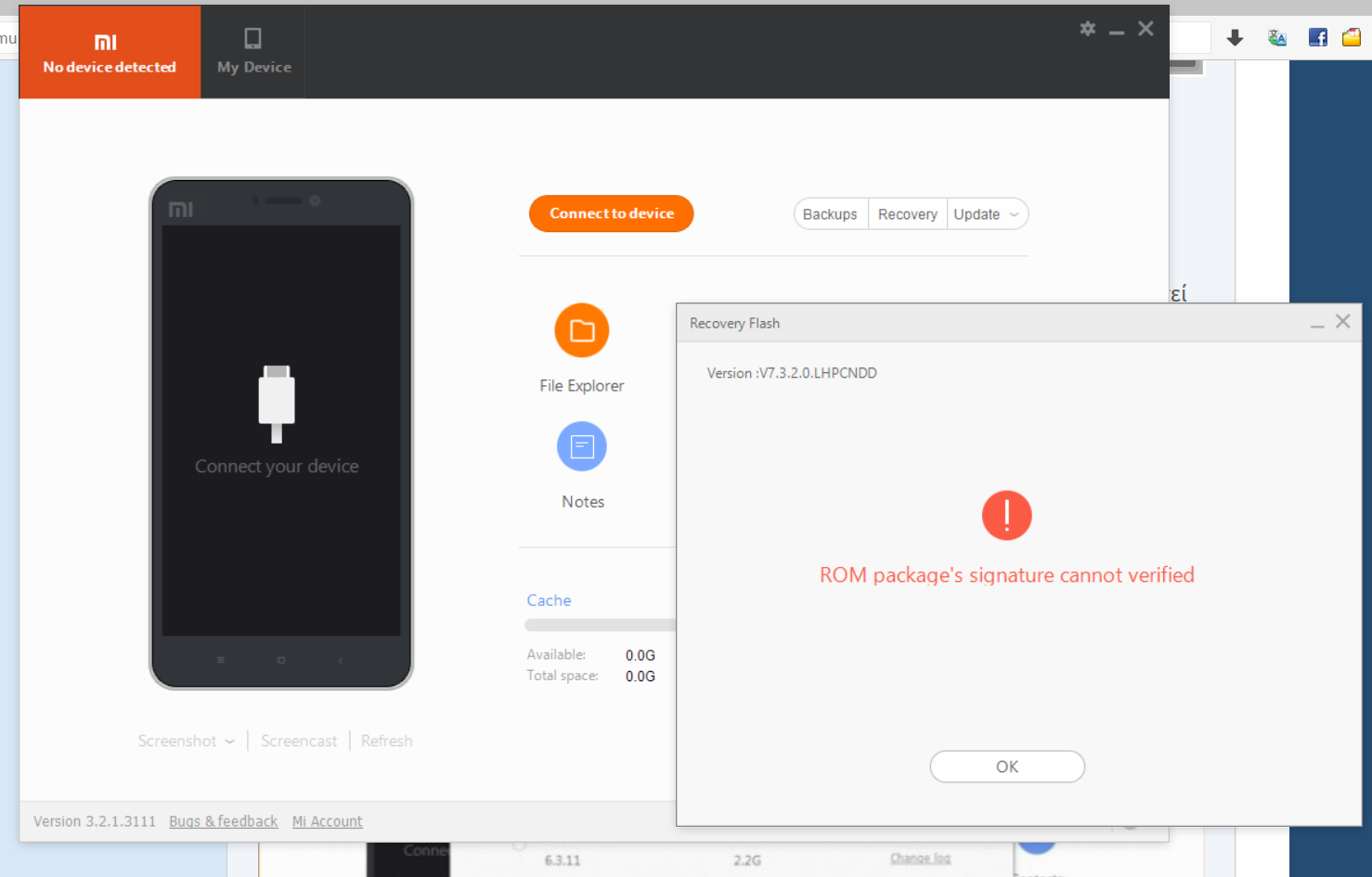Switch to the My Device tab

[x=253, y=52]
